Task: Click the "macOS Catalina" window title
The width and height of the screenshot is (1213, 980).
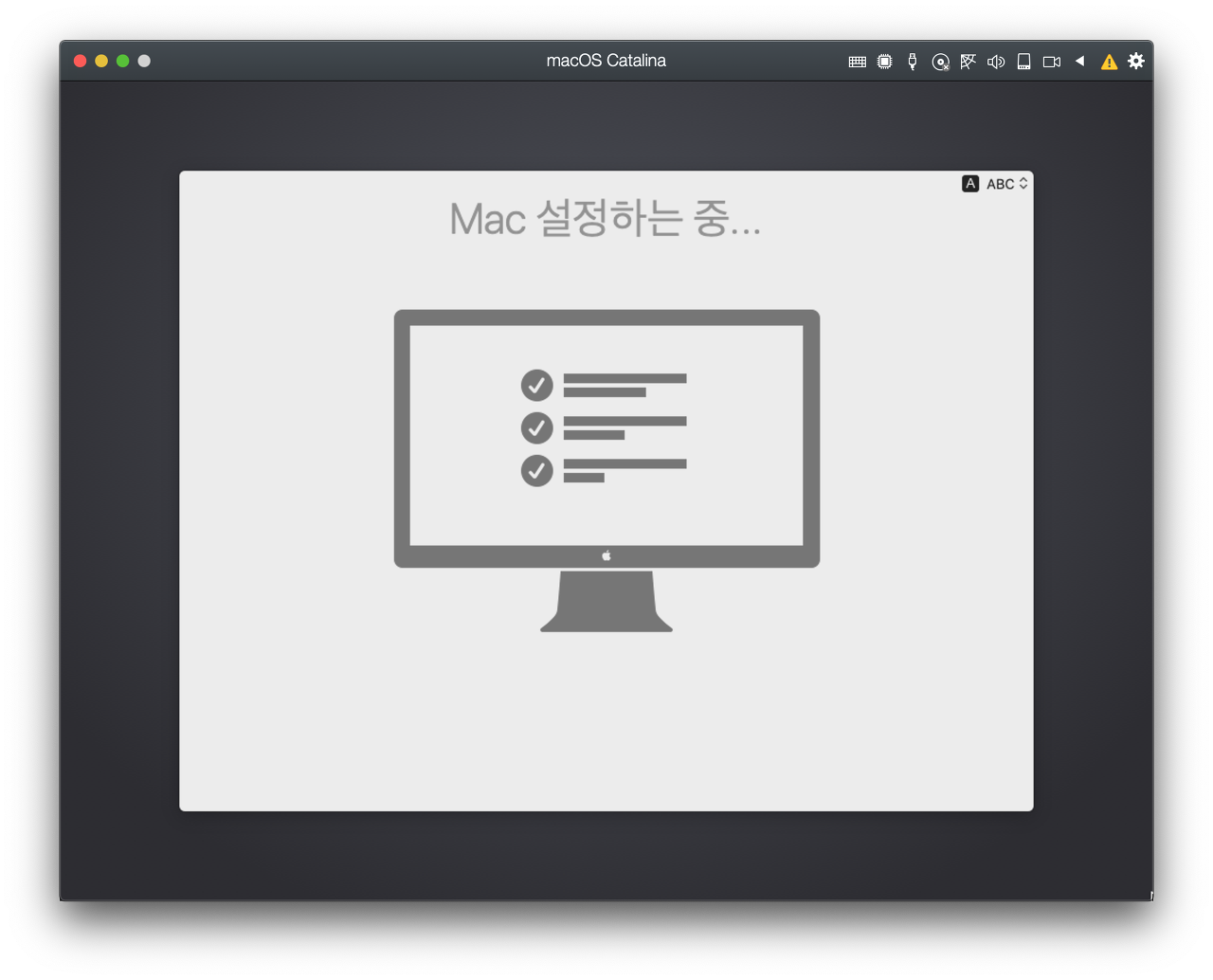Action: coord(606,61)
